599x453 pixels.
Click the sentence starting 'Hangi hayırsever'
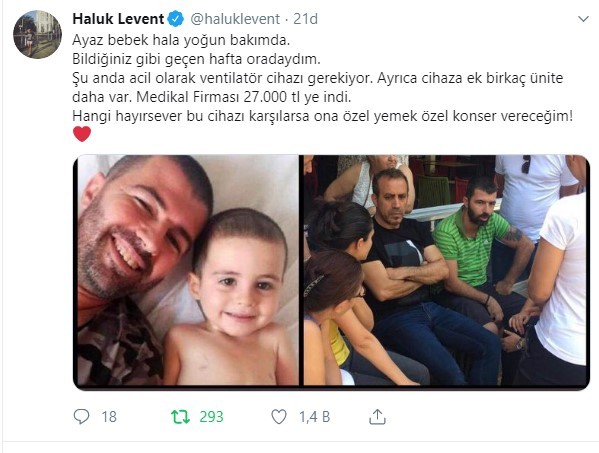[x=323, y=116]
